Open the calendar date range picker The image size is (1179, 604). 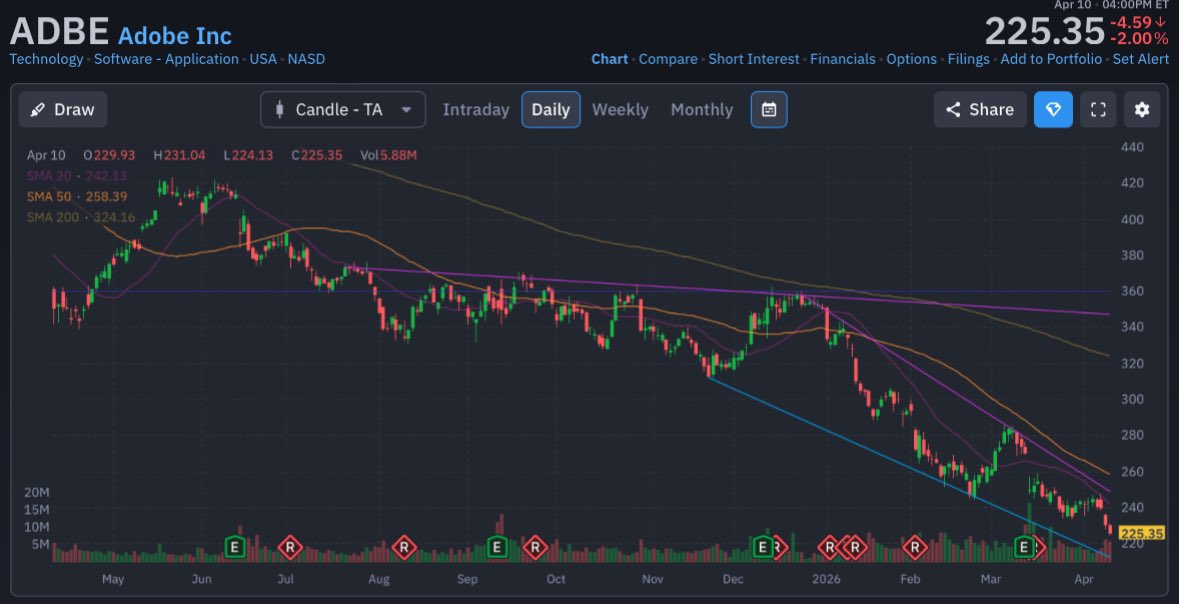pyautogui.click(x=768, y=110)
